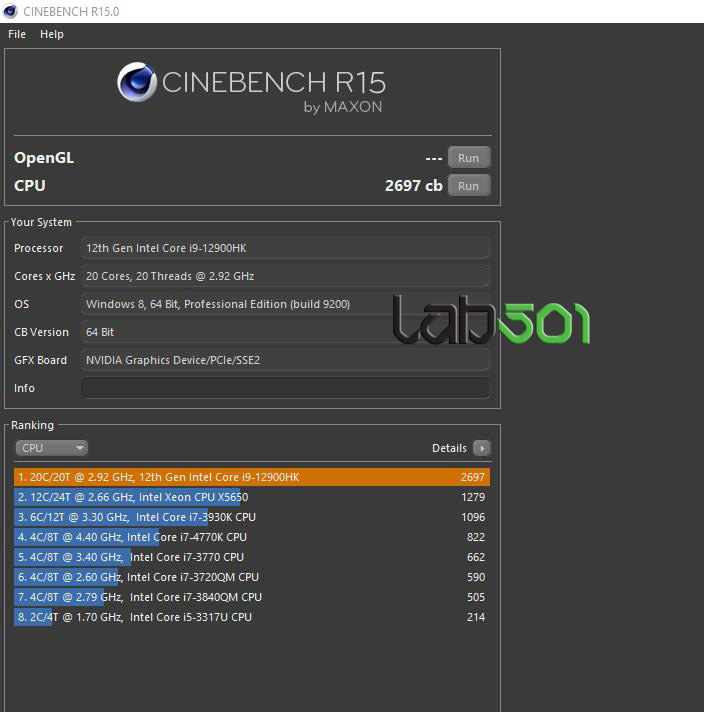Select the i9-12900HK ranking entry

pos(252,477)
